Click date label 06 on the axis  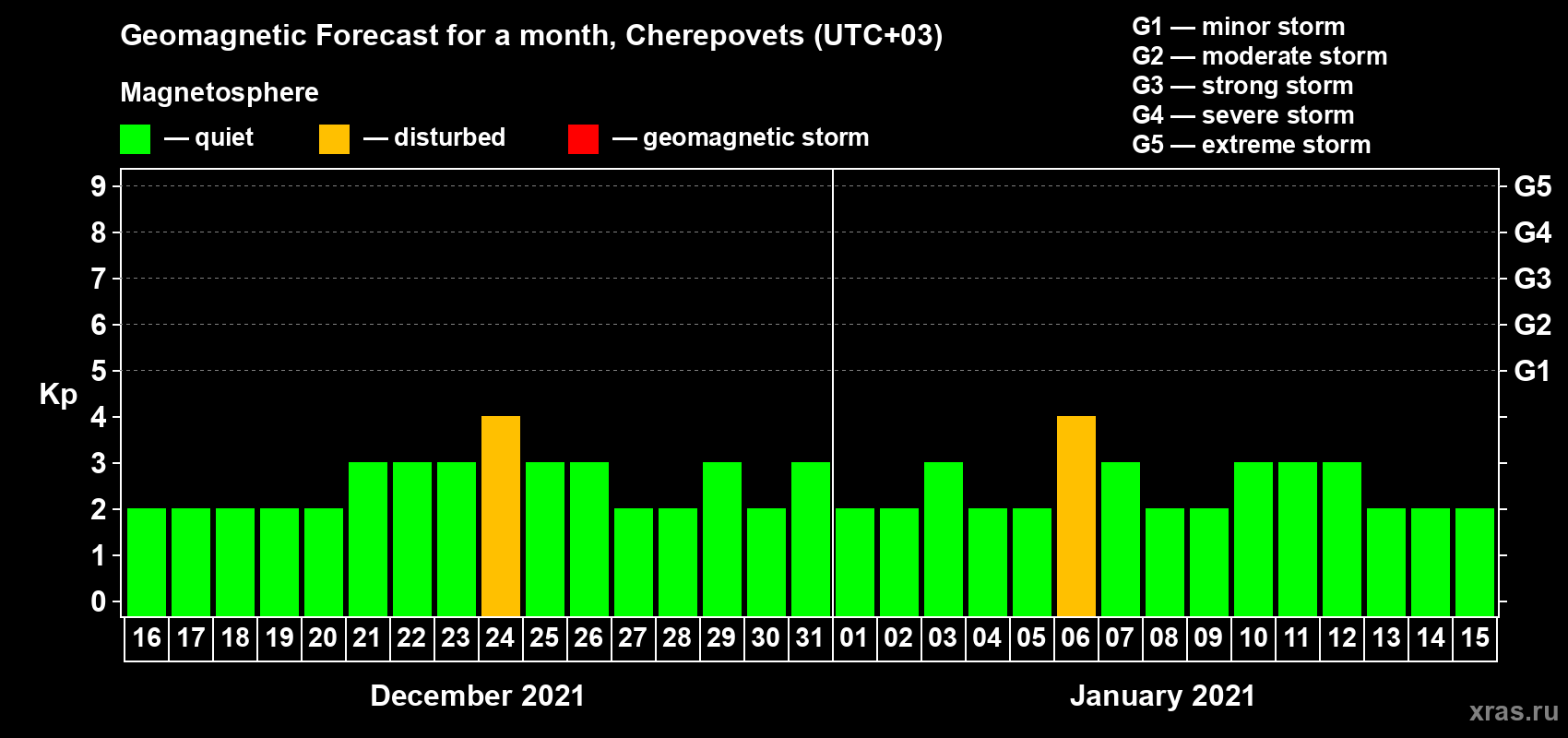tap(1075, 637)
